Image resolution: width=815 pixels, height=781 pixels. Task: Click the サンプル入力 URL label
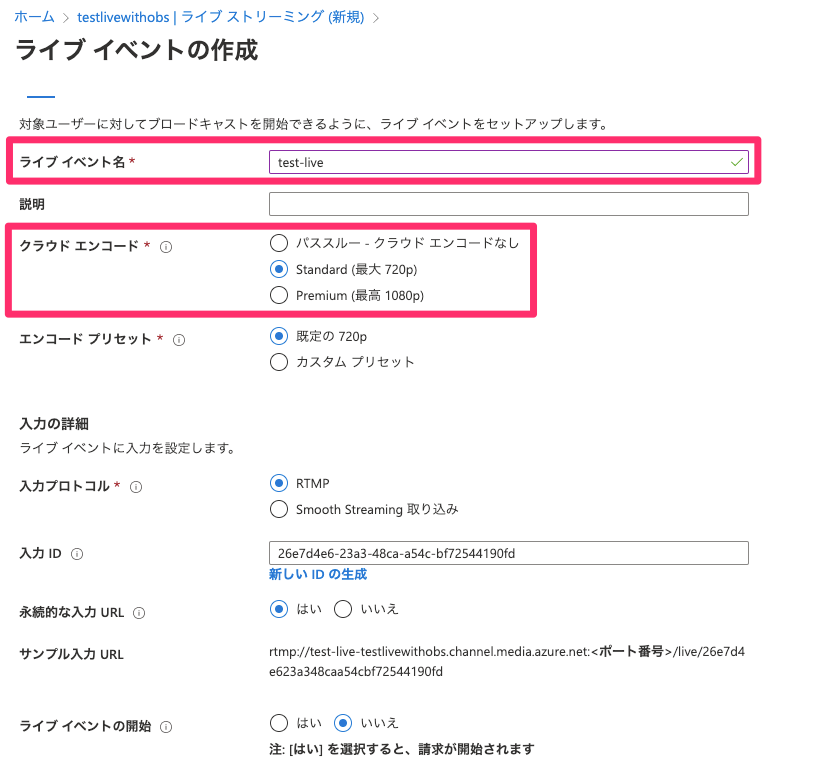pos(72,655)
